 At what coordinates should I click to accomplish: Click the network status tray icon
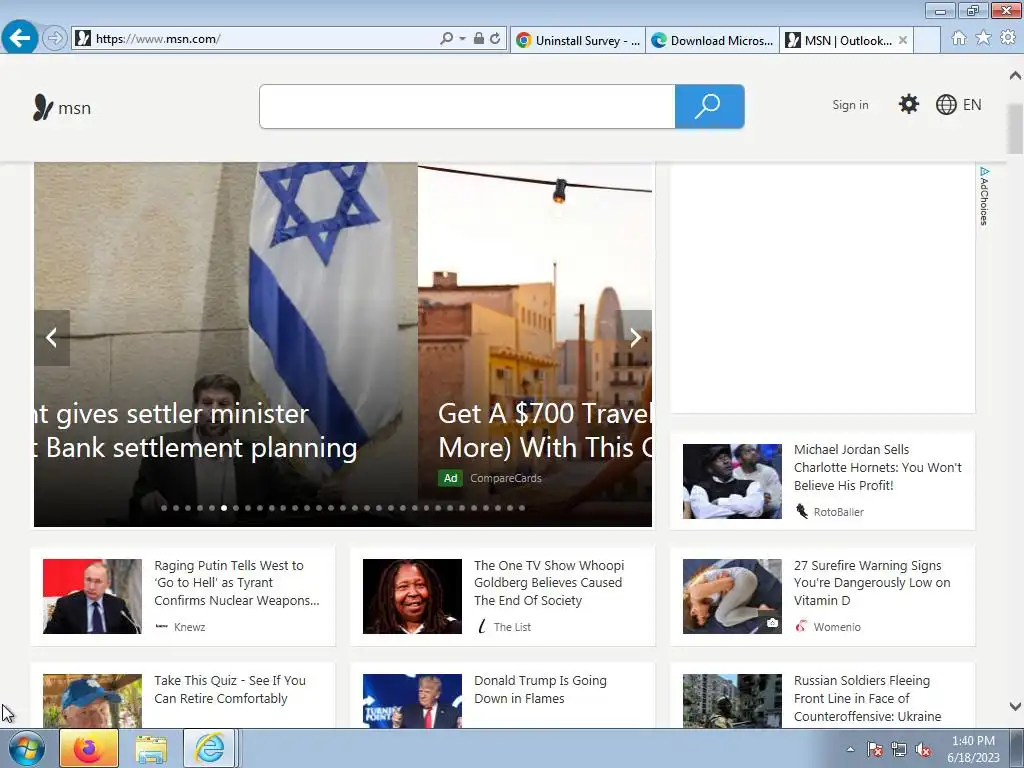click(x=899, y=750)
